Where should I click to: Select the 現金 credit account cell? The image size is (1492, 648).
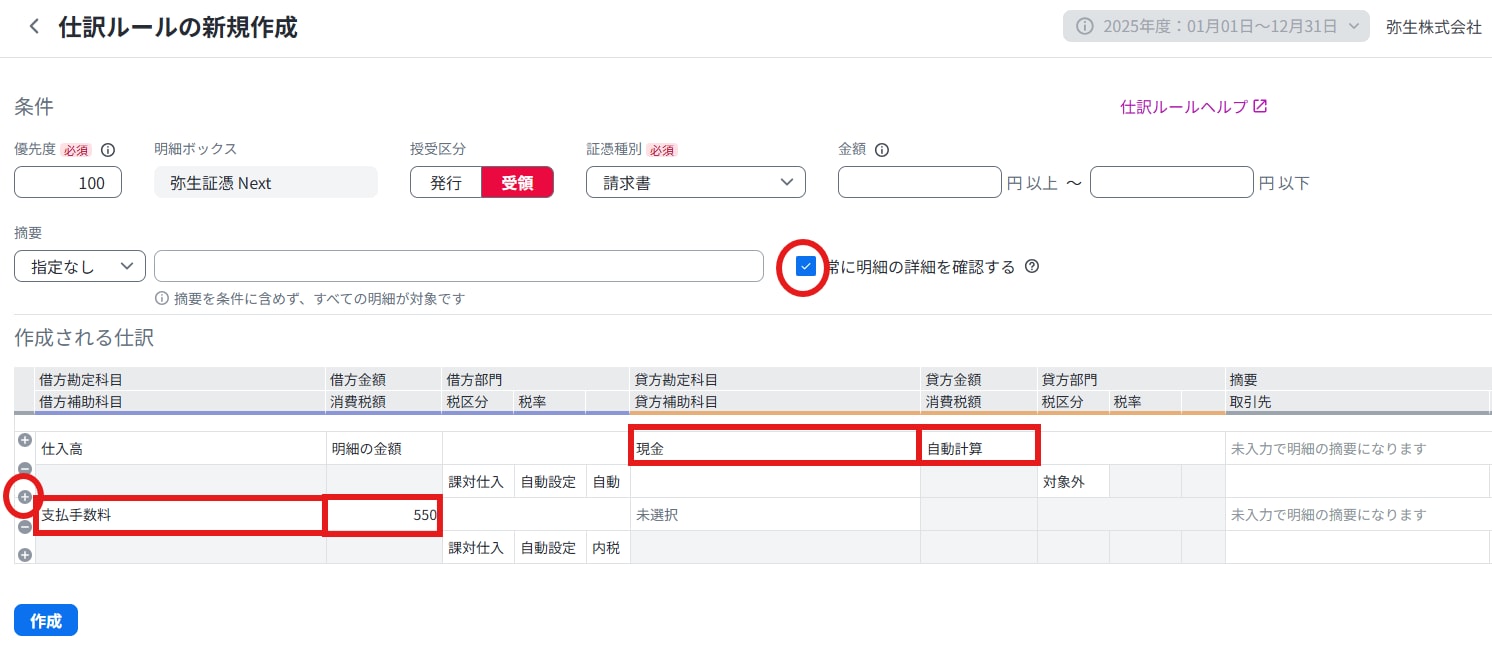(775, 449)
